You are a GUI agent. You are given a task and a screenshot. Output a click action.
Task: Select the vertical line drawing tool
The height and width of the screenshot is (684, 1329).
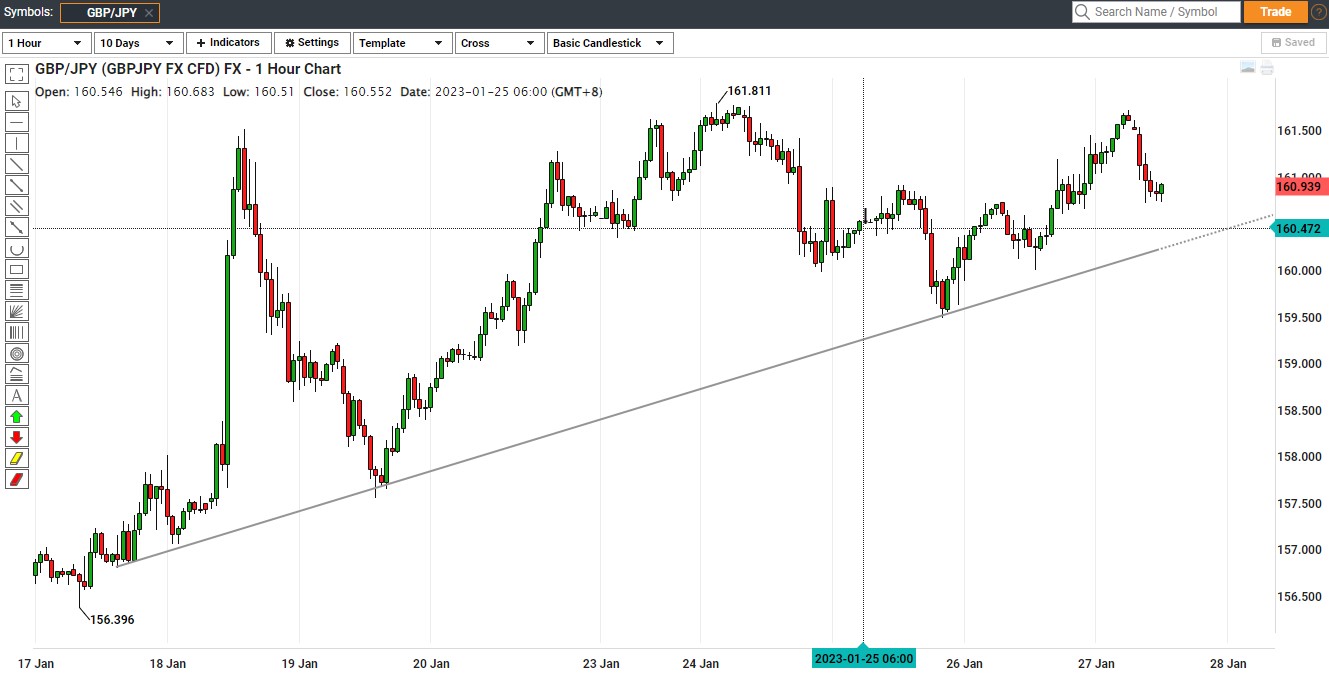[17, 143]
